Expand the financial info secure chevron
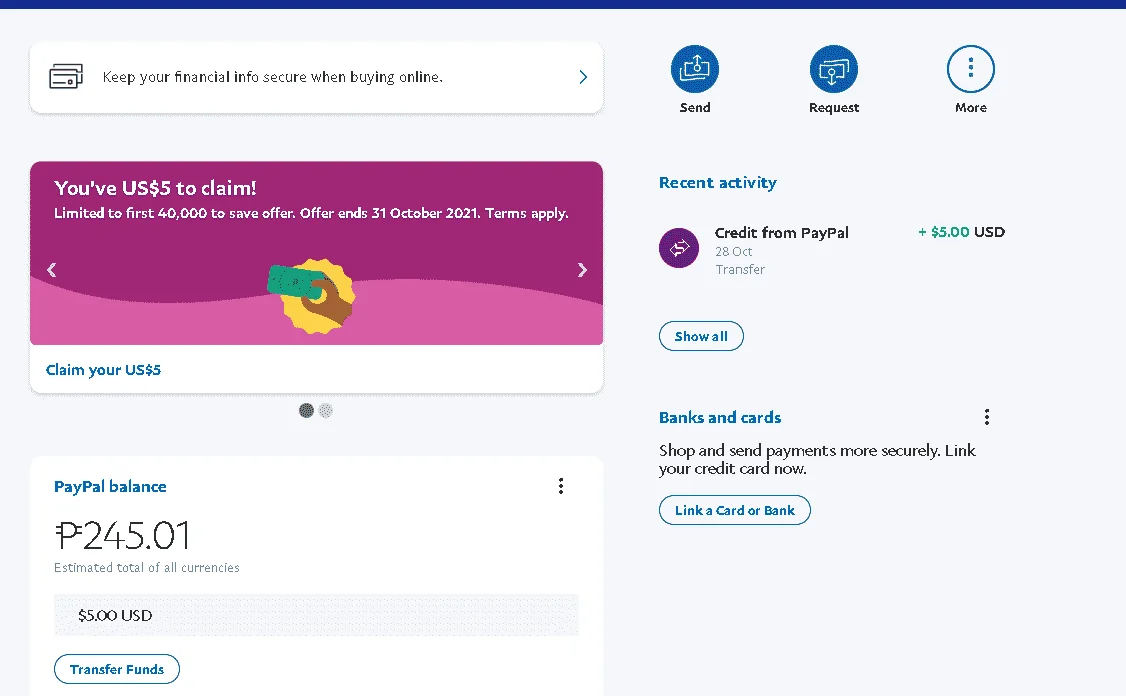The image size is (1126, 696). [x=583, y=77]
